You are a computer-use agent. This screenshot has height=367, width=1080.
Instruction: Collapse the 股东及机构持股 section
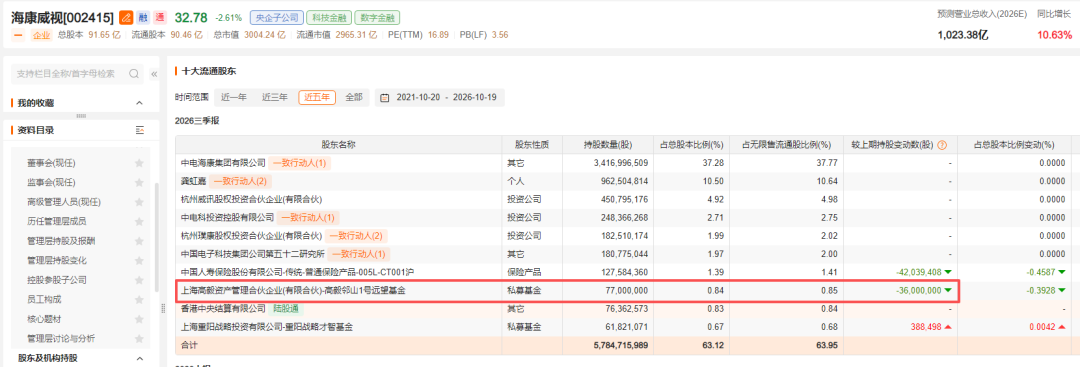139,359
